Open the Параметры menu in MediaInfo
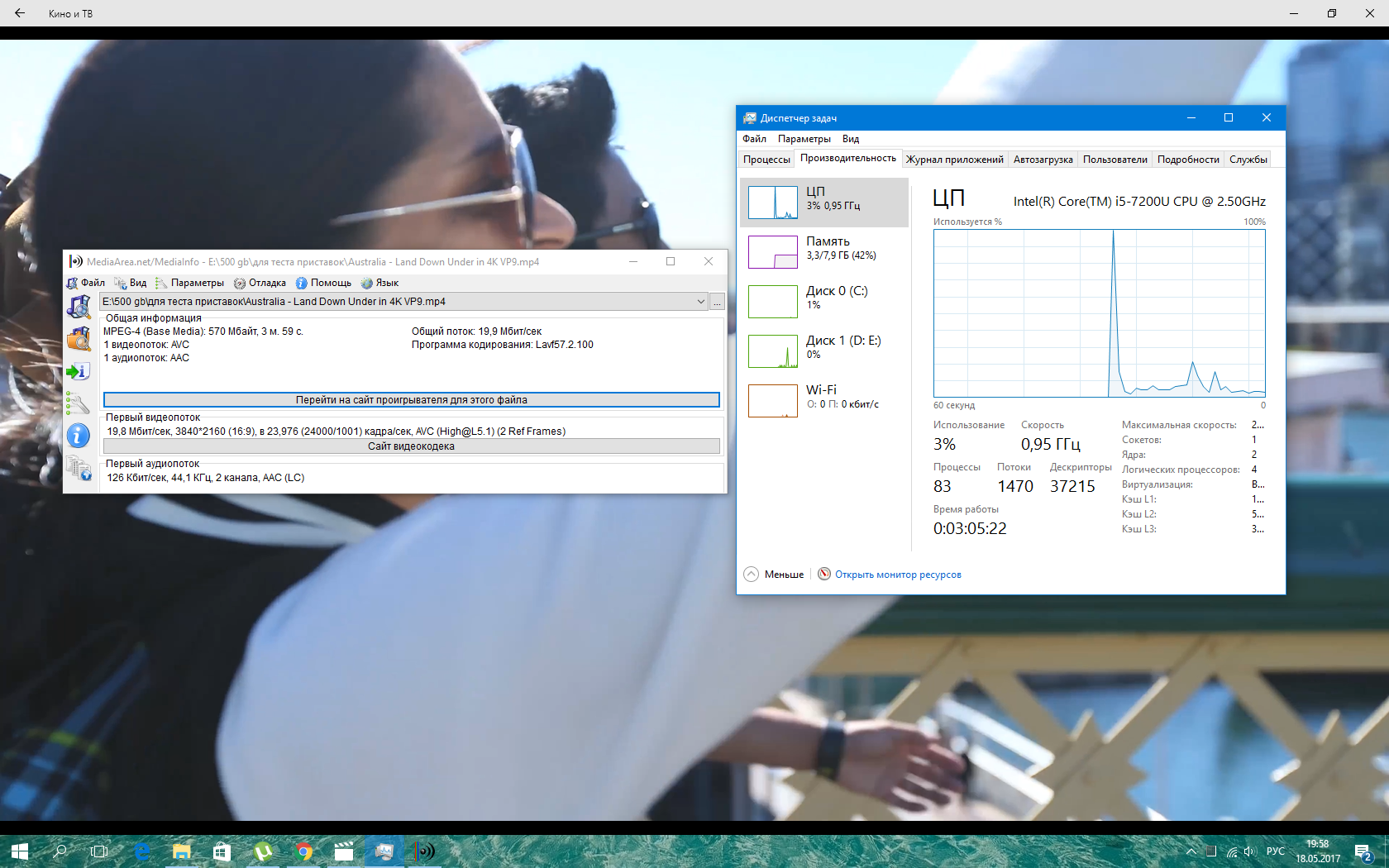 pos(189,283)
